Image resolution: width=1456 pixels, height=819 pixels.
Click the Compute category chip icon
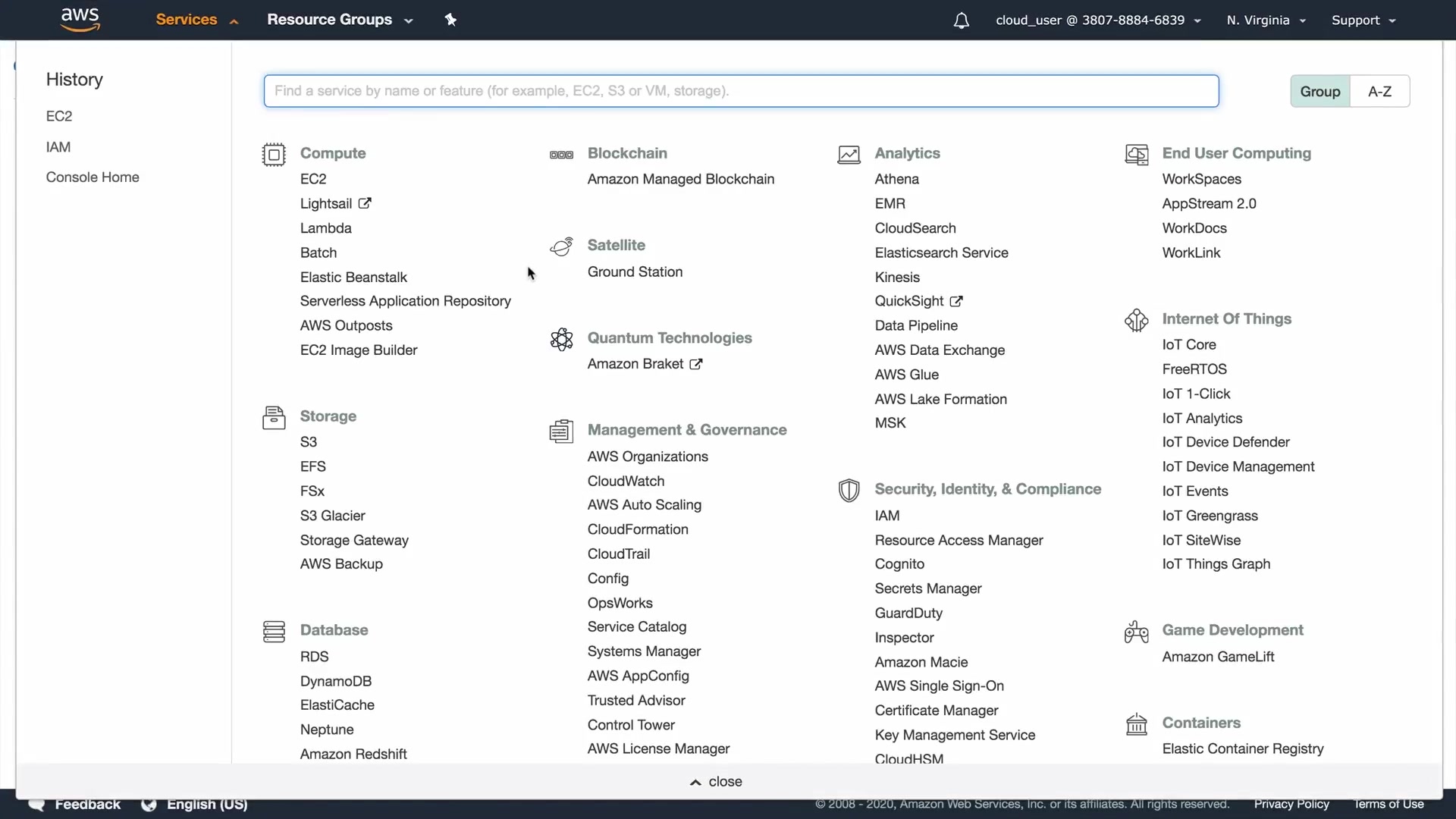pos(274,154)
